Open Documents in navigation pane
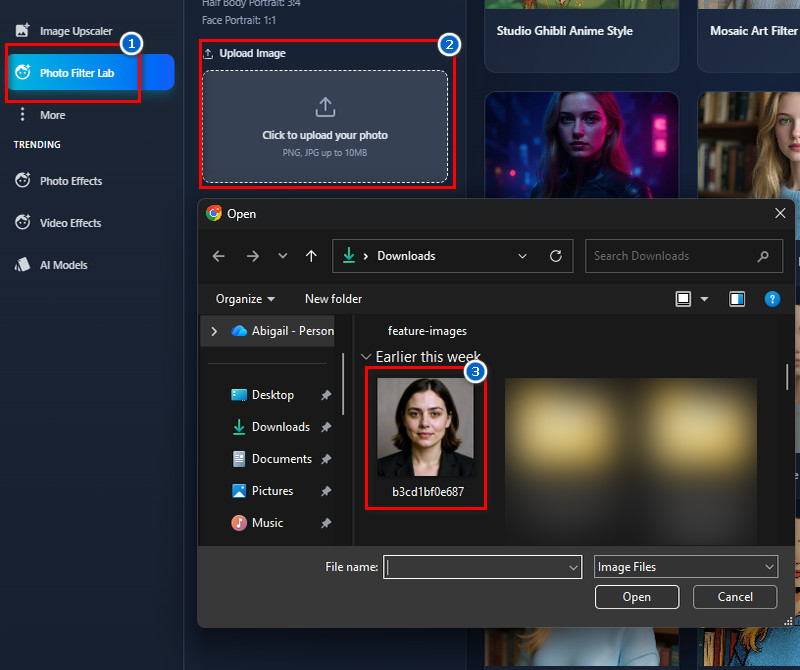 pyautogui.click(x=271, y=459)
